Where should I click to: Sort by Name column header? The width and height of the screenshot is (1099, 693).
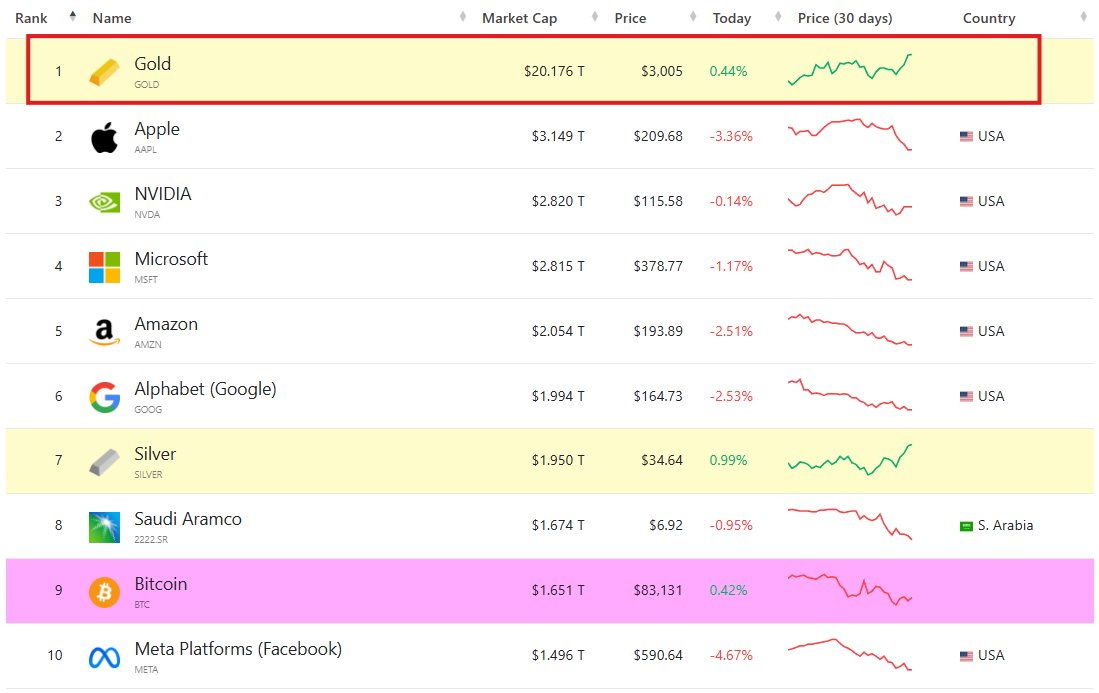(x=111, y=18)
